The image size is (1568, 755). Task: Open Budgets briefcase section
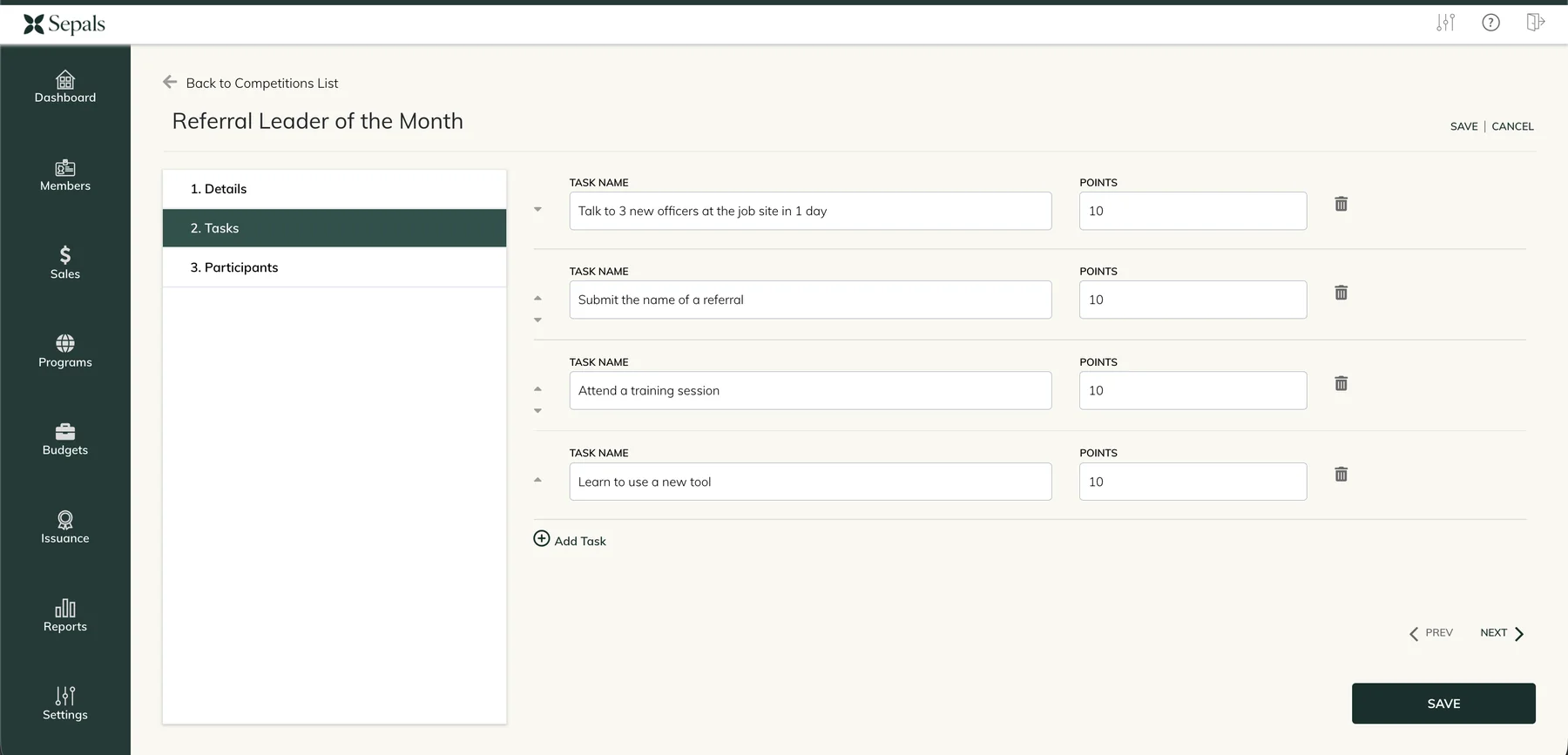point(65,439)
